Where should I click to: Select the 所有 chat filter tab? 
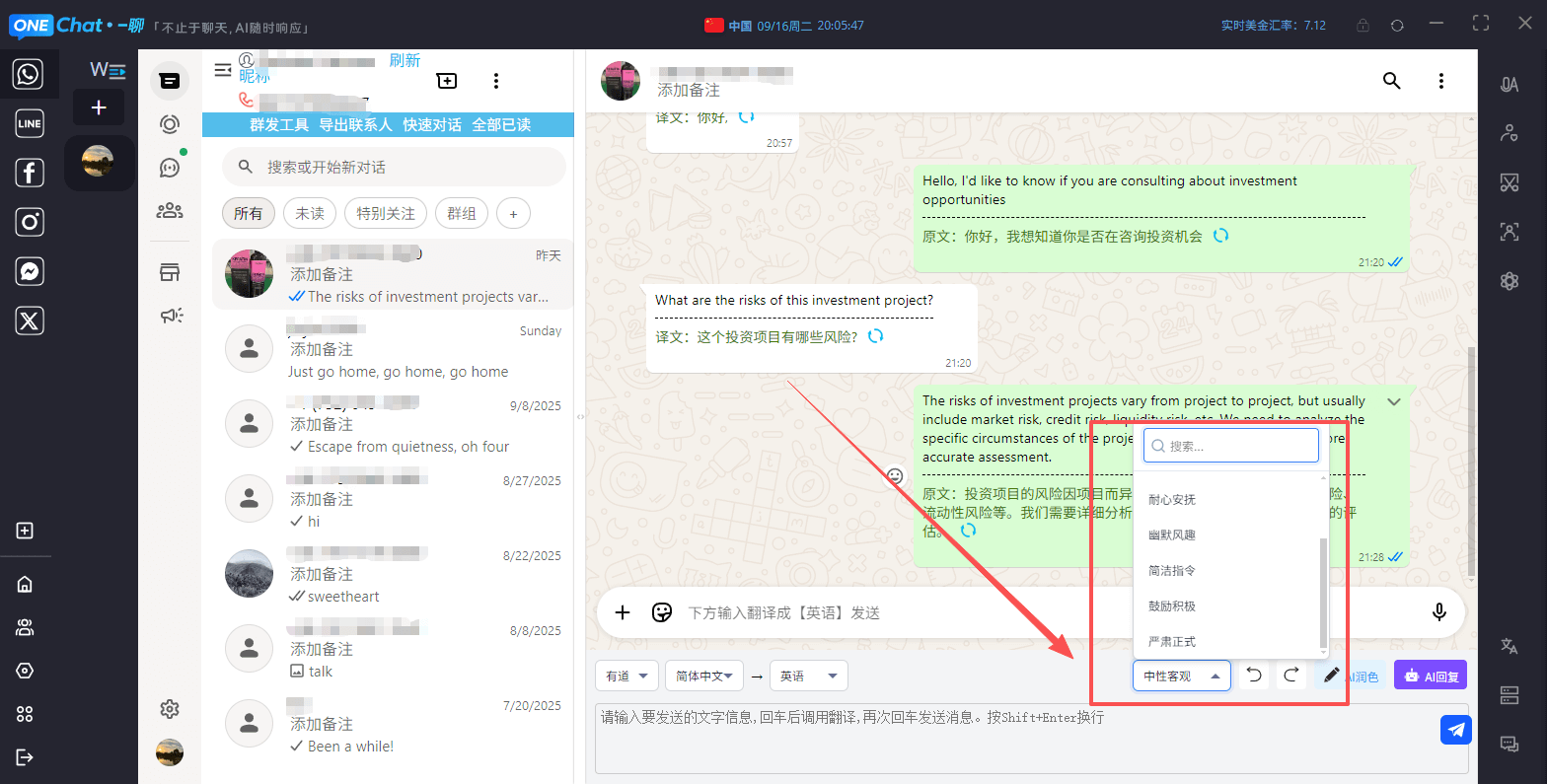(249, 213)
